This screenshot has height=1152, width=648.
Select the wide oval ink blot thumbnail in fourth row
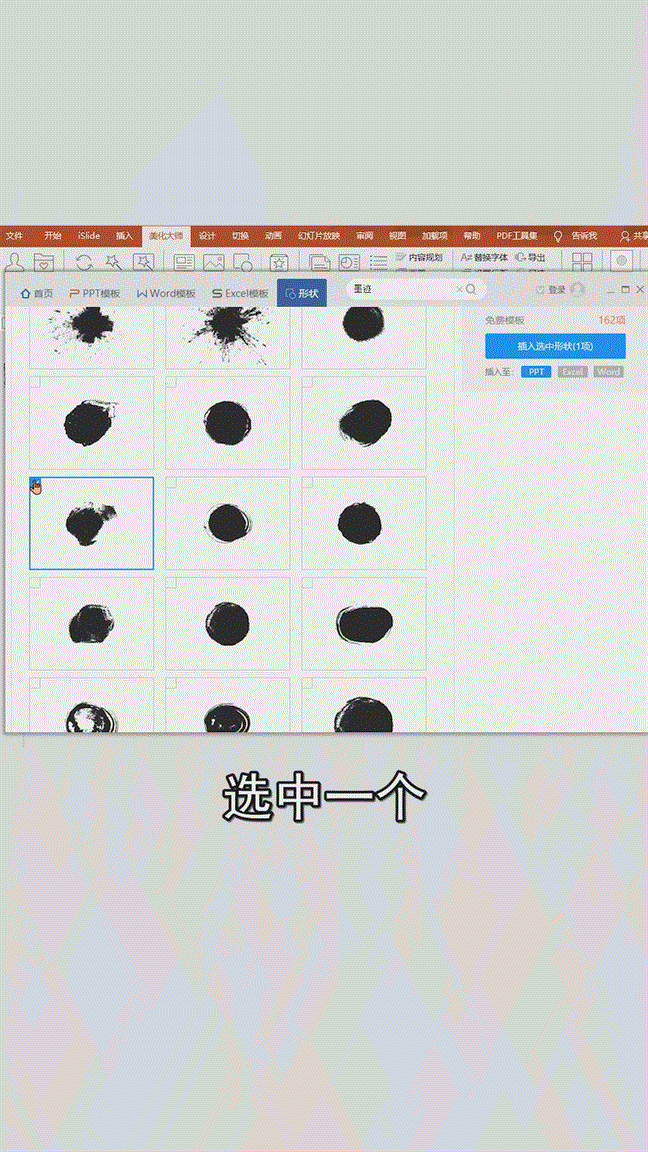(364, 623)
